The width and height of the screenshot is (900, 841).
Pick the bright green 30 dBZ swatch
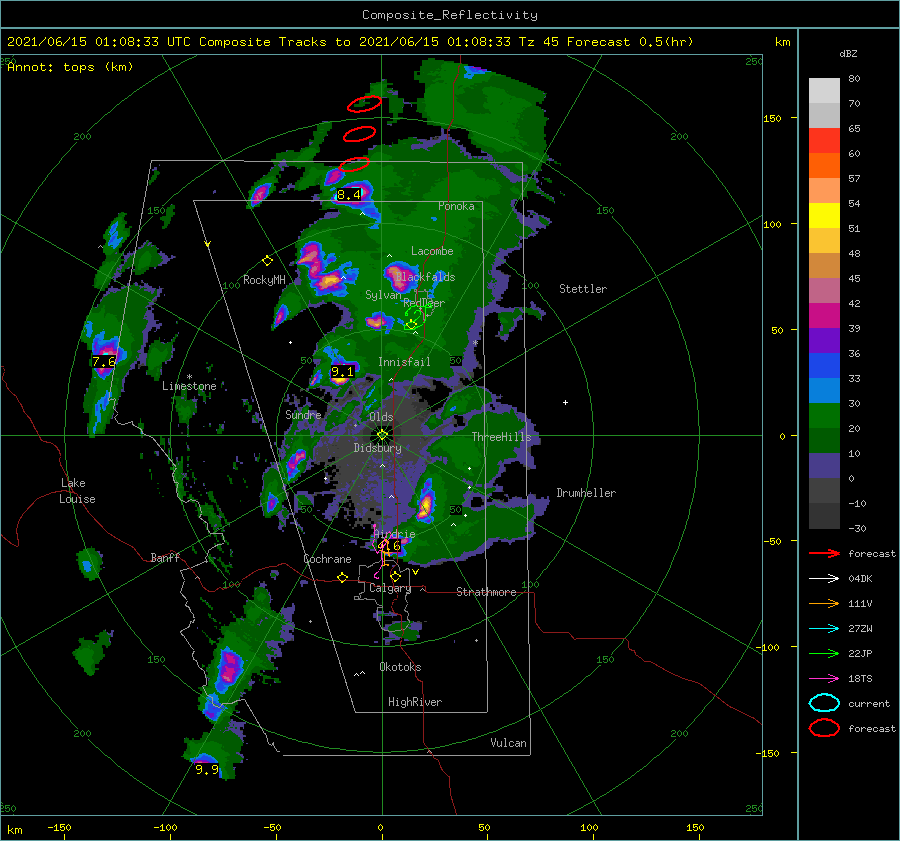coord(824,416)
